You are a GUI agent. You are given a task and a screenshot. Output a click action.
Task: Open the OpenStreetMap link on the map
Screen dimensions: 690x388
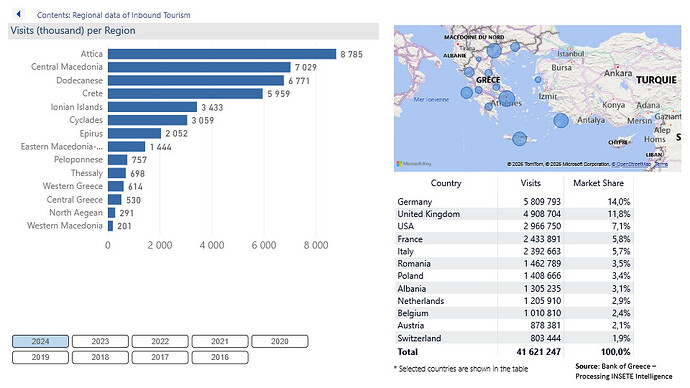(631, 164)
